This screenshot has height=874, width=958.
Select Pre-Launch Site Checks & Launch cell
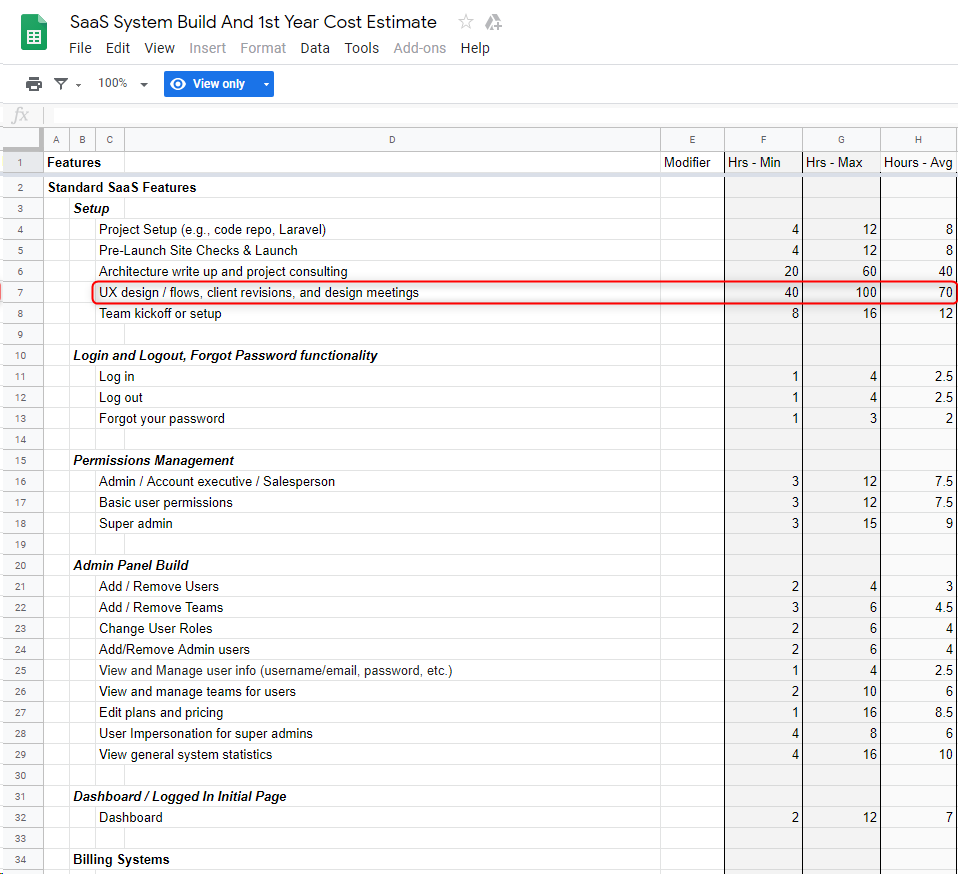click(x=198, y=250)
